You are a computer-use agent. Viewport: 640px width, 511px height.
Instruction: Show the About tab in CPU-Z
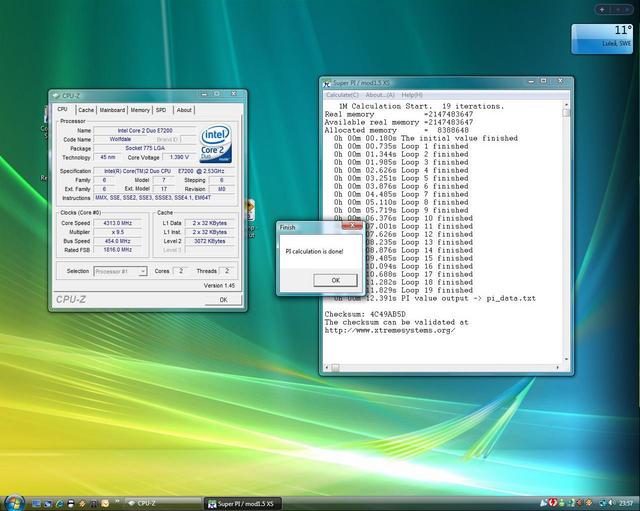184,110
